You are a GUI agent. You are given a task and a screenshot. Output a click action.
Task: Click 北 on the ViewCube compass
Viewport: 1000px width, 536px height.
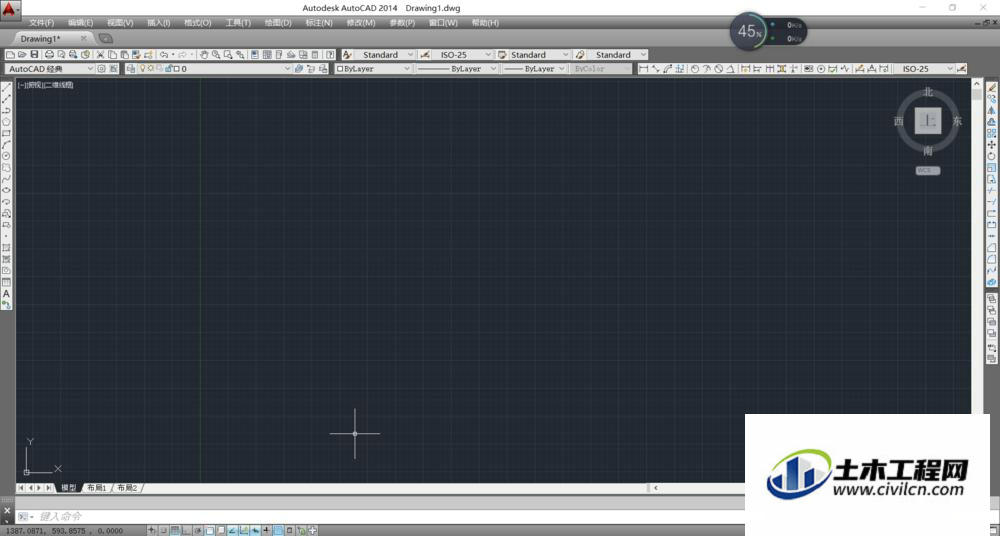[928, 92]
